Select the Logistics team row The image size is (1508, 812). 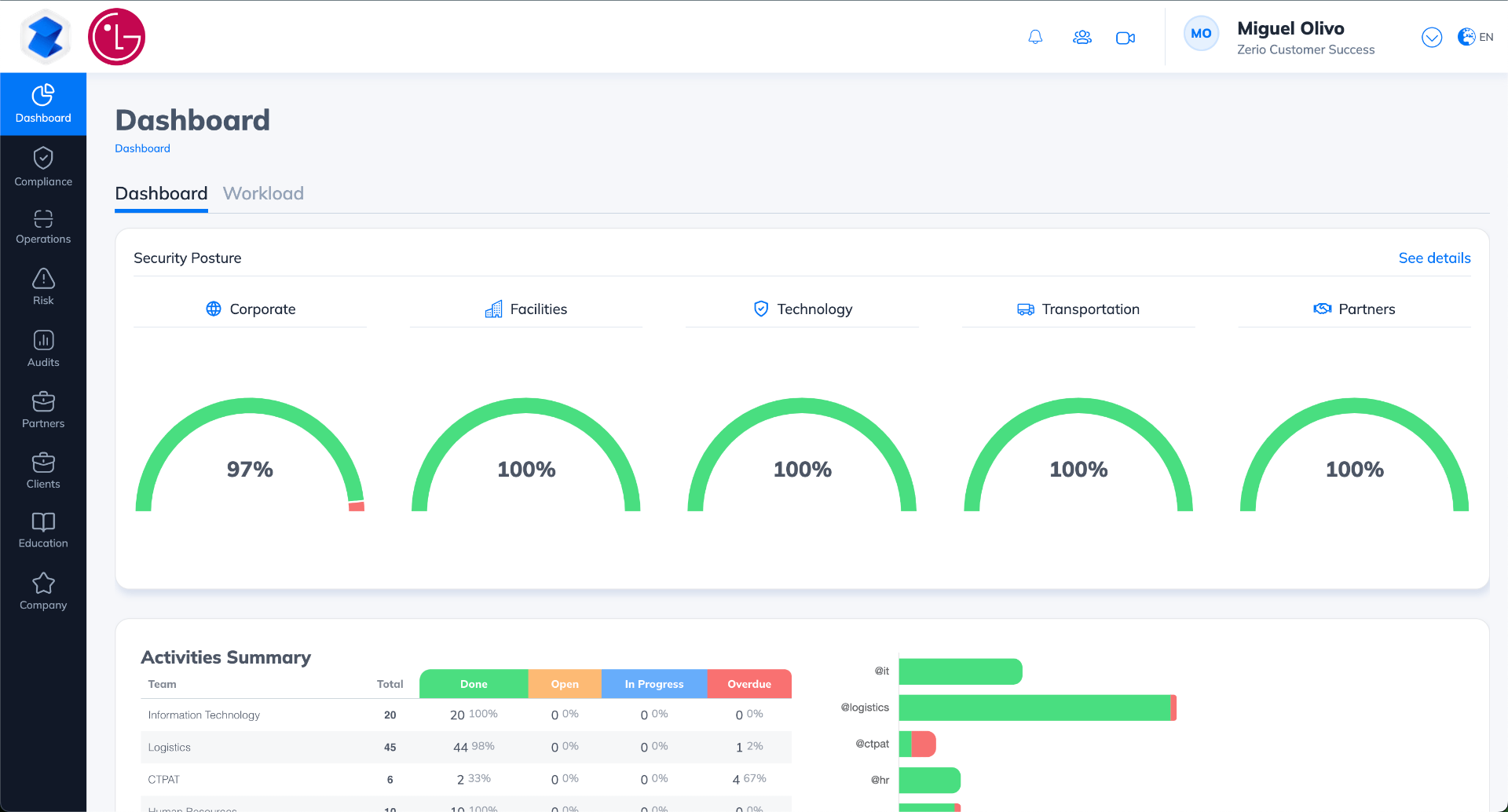[x=466, y=747]
